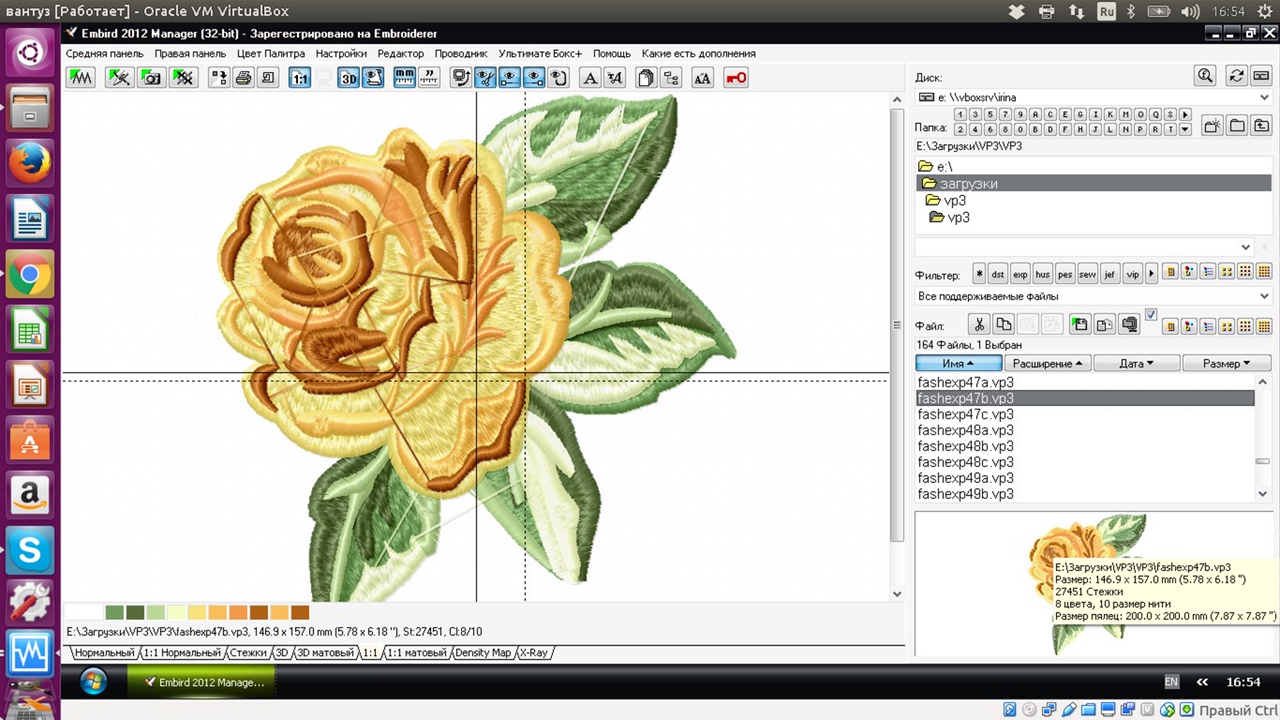Sort by Расширение column header
1280x720 pixels.
[1047, 363]
